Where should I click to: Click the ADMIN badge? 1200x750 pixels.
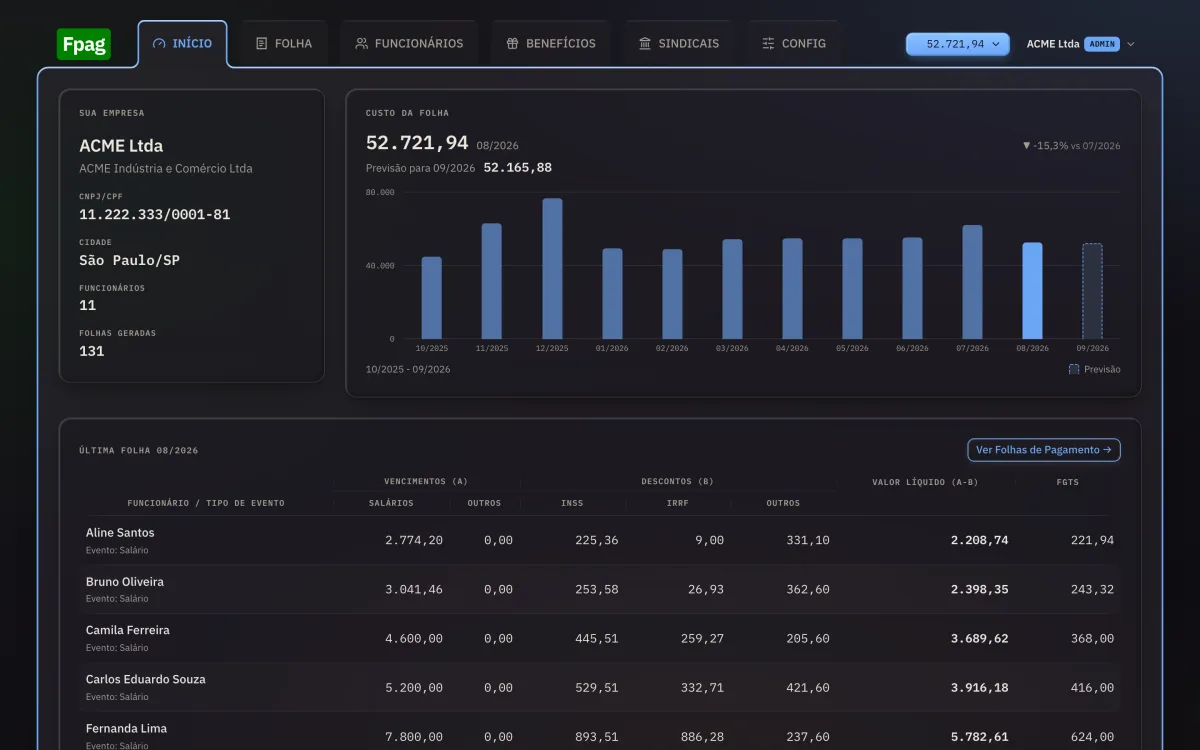(x=1102, y=44)
